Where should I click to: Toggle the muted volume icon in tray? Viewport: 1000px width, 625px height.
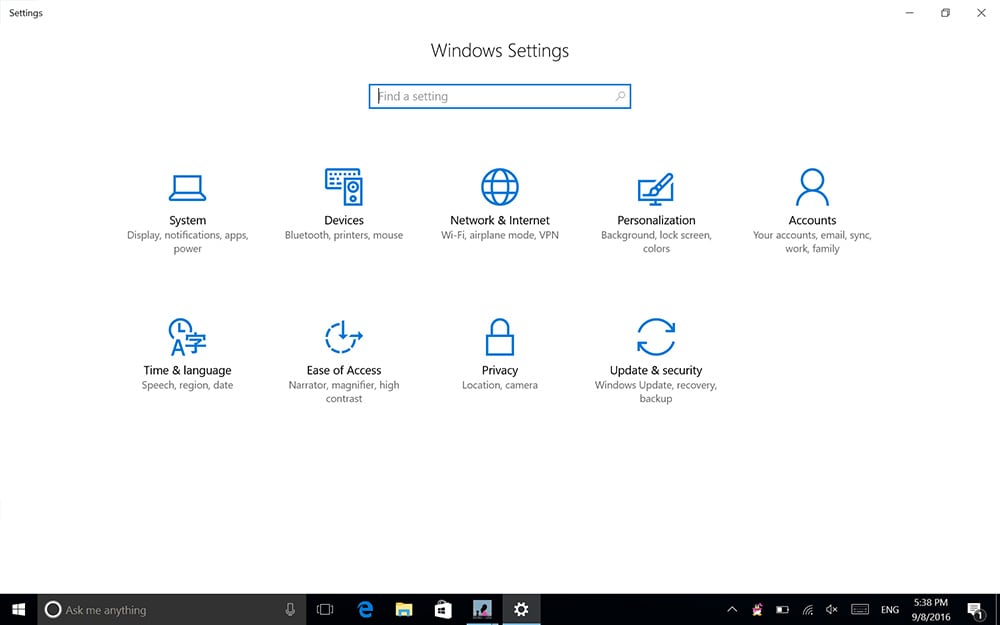click(x=833, y=609)
